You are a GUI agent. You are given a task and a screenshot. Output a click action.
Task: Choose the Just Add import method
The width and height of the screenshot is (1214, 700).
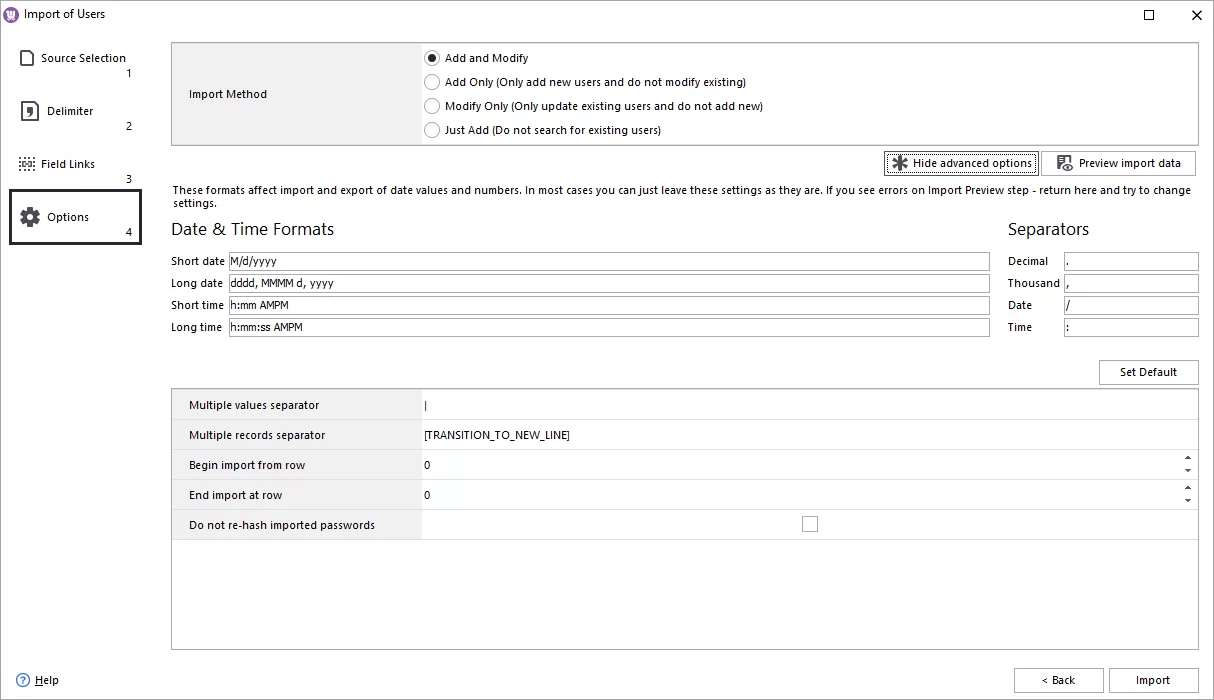click(431, 130)
